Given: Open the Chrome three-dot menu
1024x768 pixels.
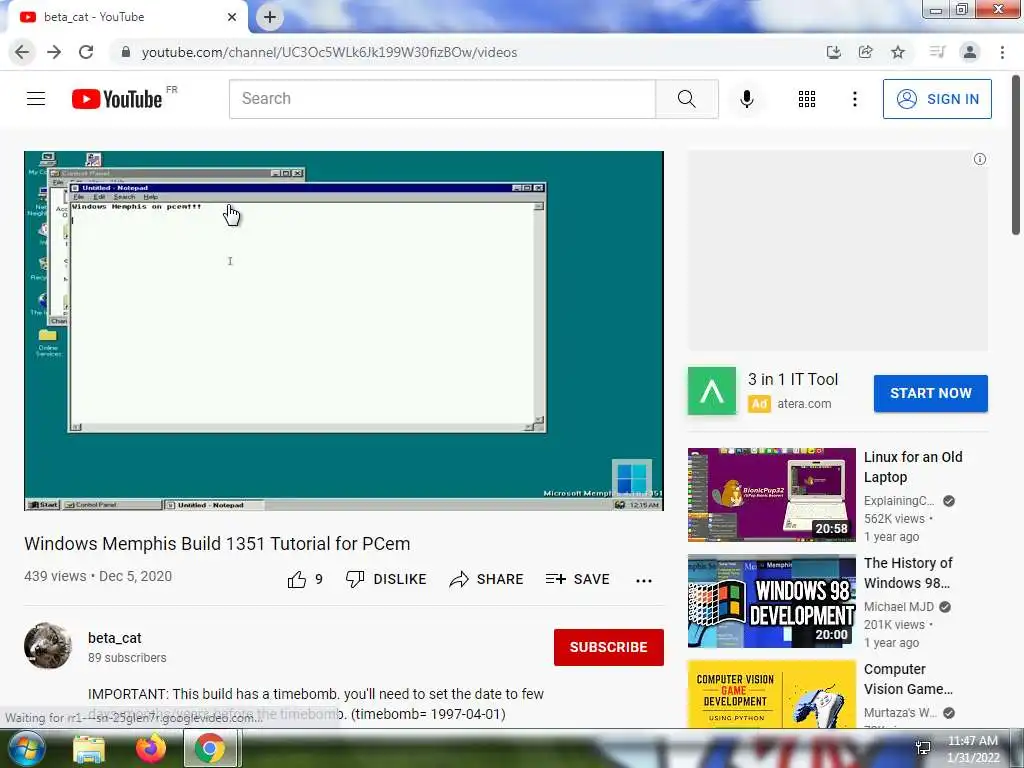Looking at the screenshot, I should 1002,52.
